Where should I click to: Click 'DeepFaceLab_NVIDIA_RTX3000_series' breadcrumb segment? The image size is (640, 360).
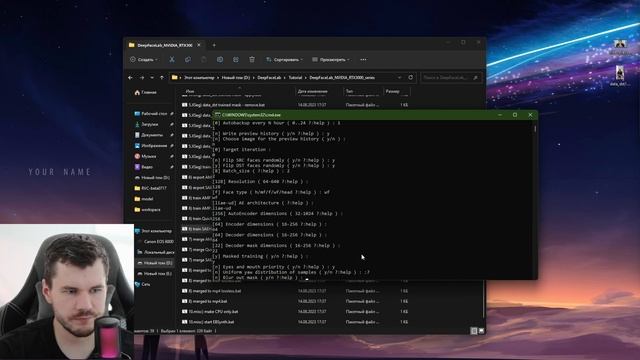(342, 78)
